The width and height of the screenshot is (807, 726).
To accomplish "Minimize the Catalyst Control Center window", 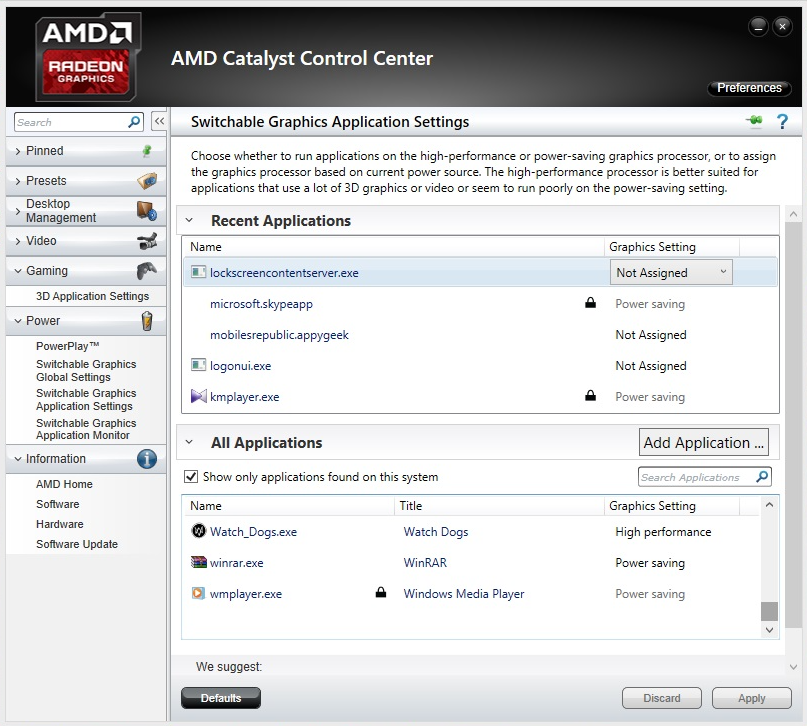I will coord(758,26).
